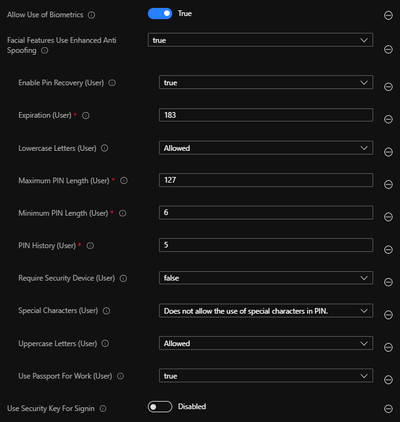Open the Facial Features Use Enhanced Anti Spoofing dropdown

[x=260, y=40]
